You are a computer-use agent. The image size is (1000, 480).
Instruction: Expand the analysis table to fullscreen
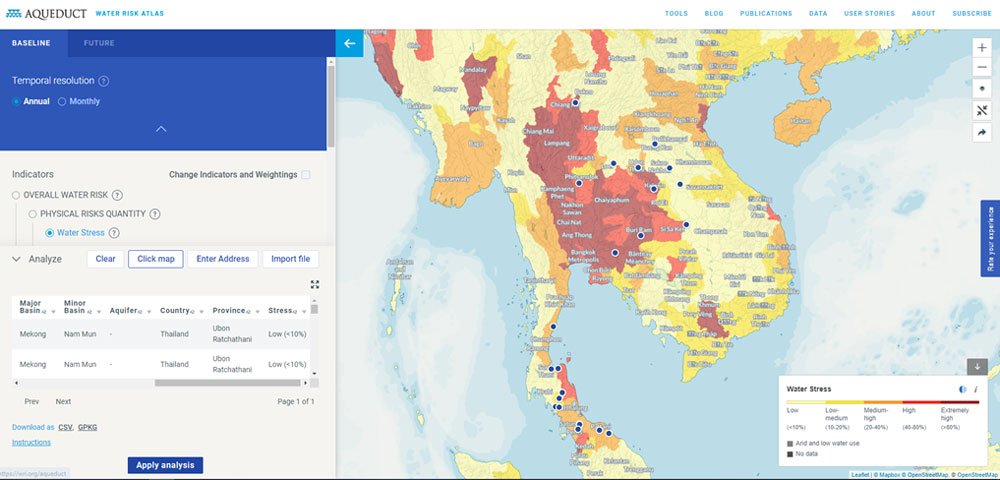pyautogui.click(x=315, y=284)
